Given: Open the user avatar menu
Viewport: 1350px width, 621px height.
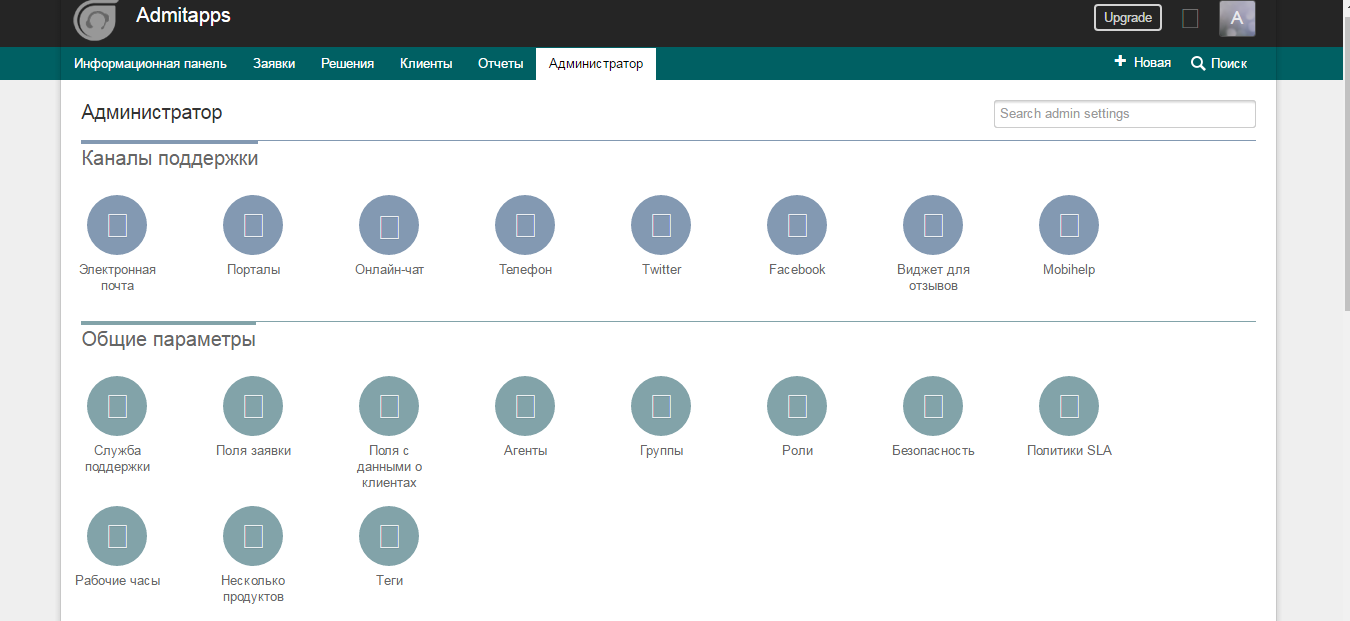Looking at the screenshot, I should pos(1237,18).
